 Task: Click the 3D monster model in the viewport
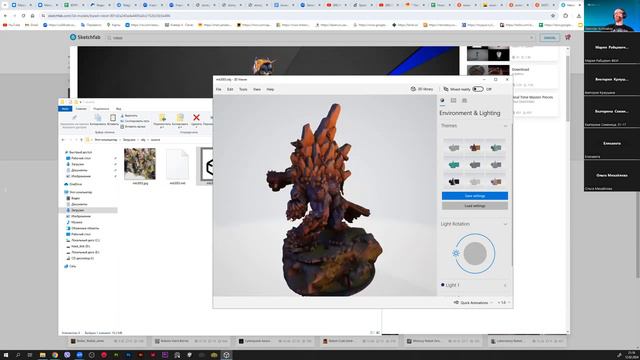(x=324, y=200)
